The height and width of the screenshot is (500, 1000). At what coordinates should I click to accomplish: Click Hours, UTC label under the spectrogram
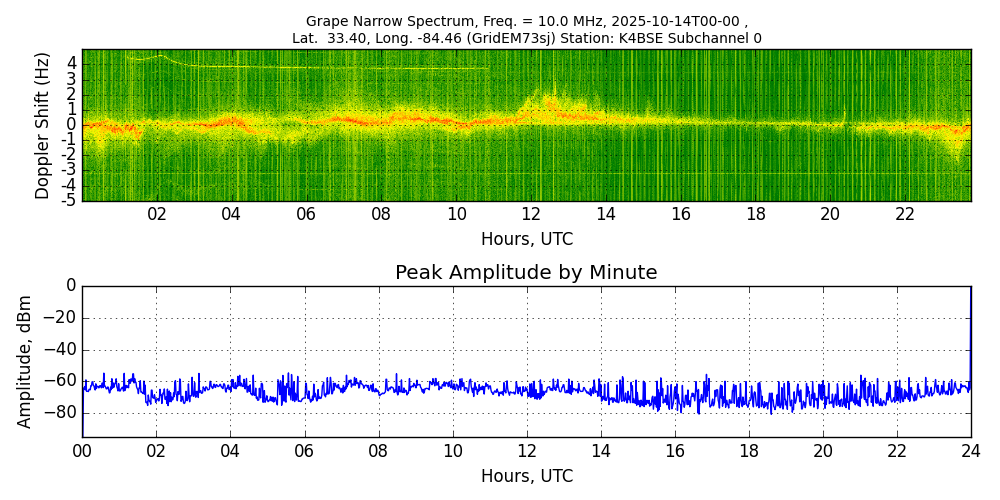[526, 239]
